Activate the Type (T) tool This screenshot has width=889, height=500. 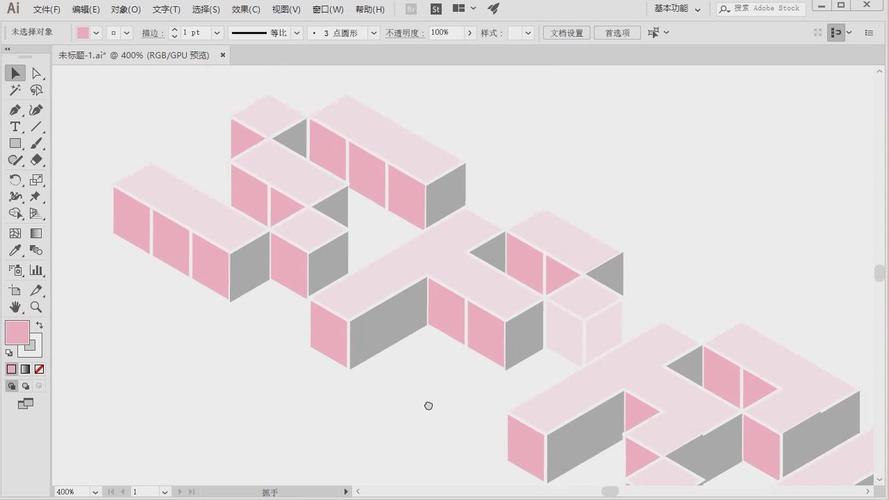[15, 126]
